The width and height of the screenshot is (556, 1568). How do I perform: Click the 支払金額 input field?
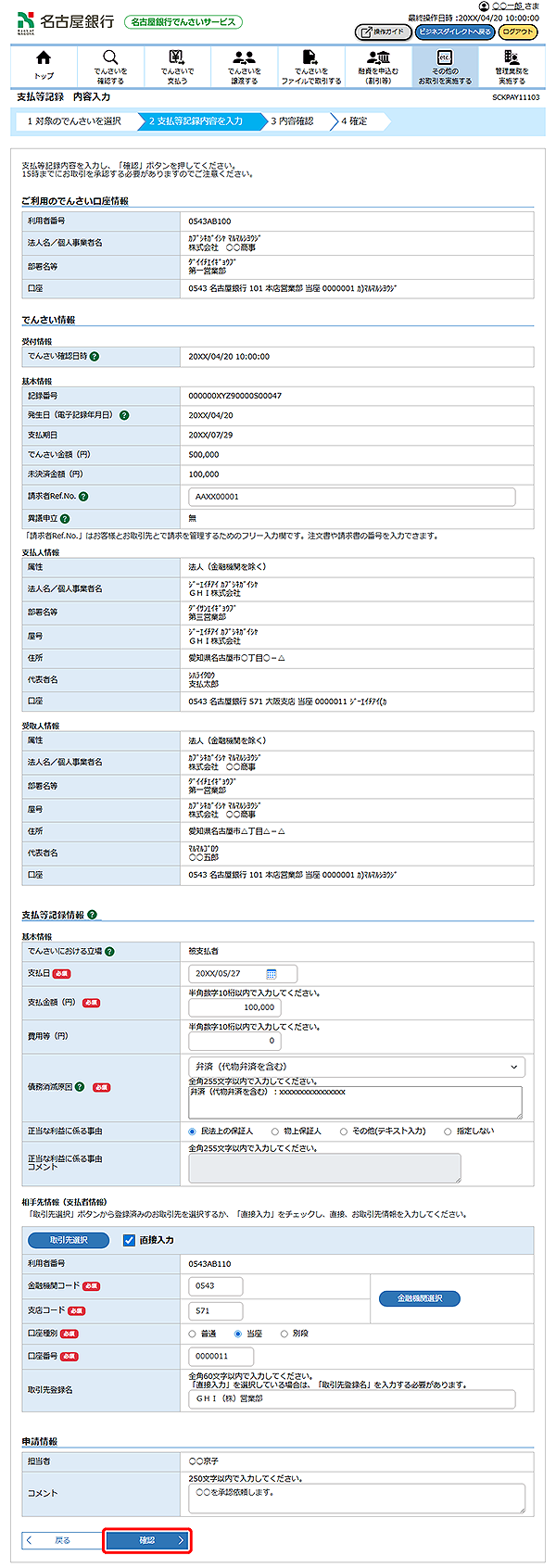point(234,1007)
